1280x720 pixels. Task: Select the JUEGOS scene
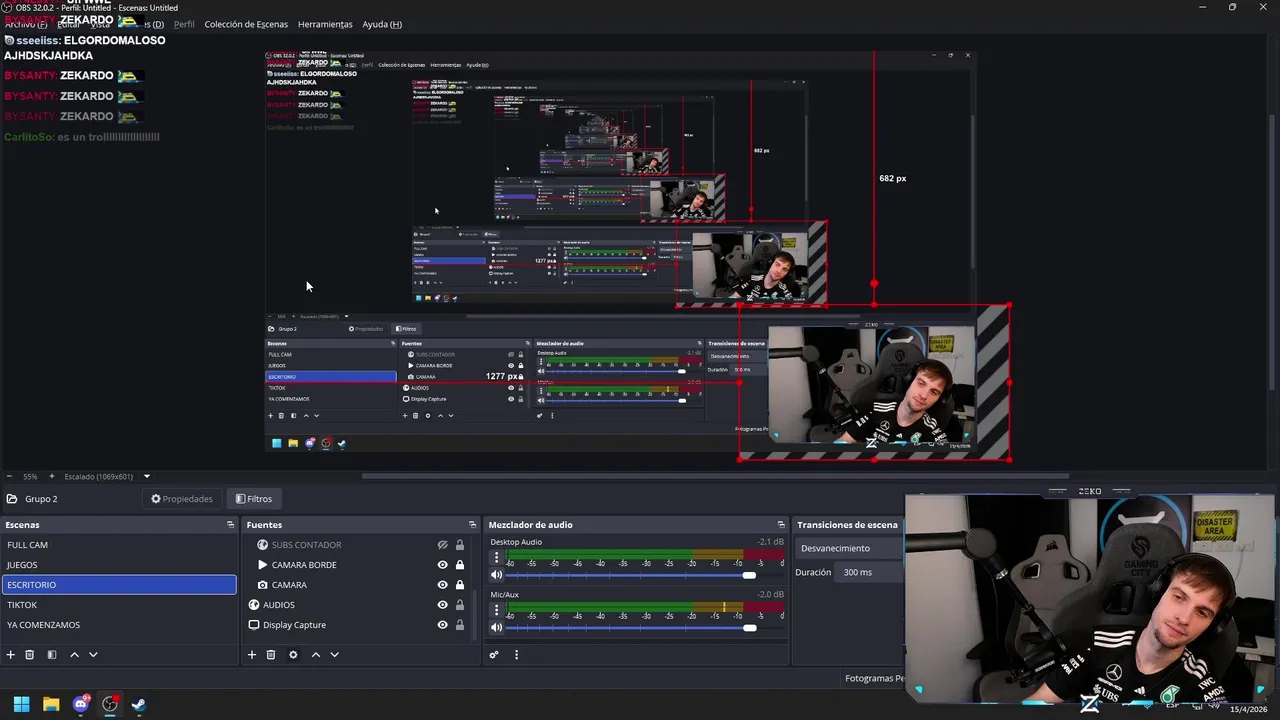click(118, 565)
